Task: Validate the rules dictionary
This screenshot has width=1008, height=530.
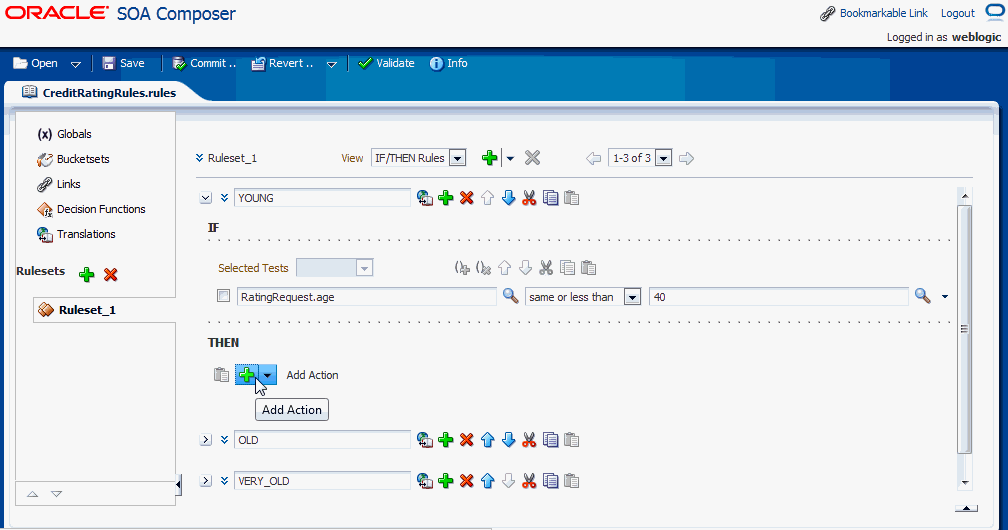Action: 386,63
